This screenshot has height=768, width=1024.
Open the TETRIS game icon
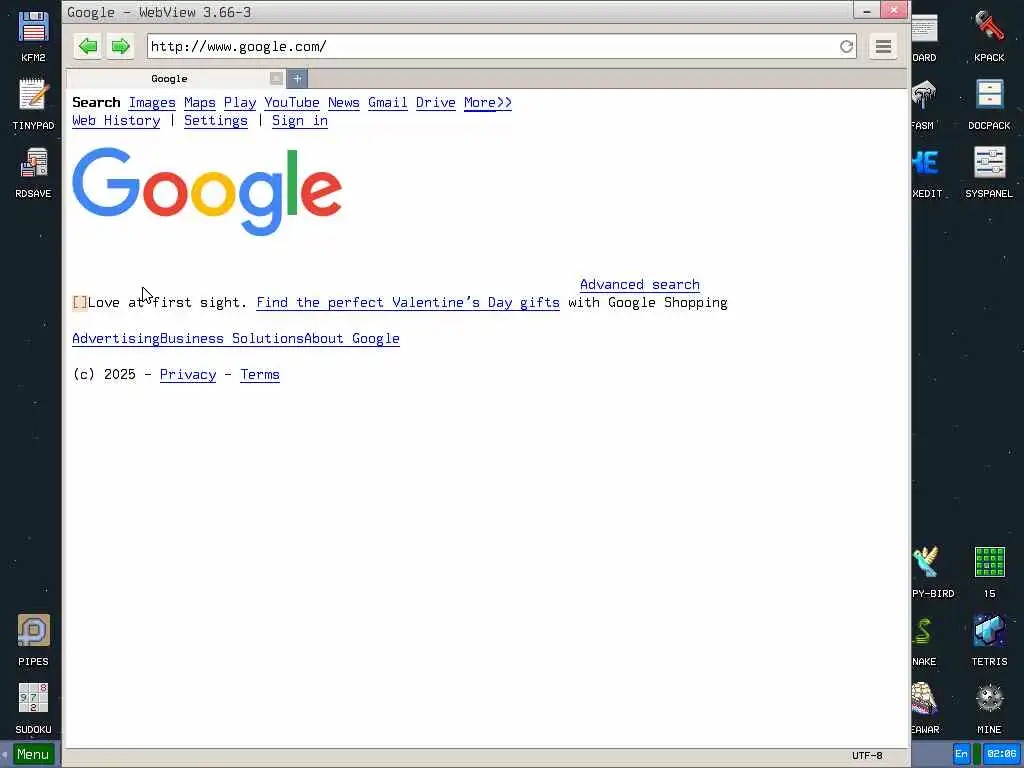click(989, 640)
